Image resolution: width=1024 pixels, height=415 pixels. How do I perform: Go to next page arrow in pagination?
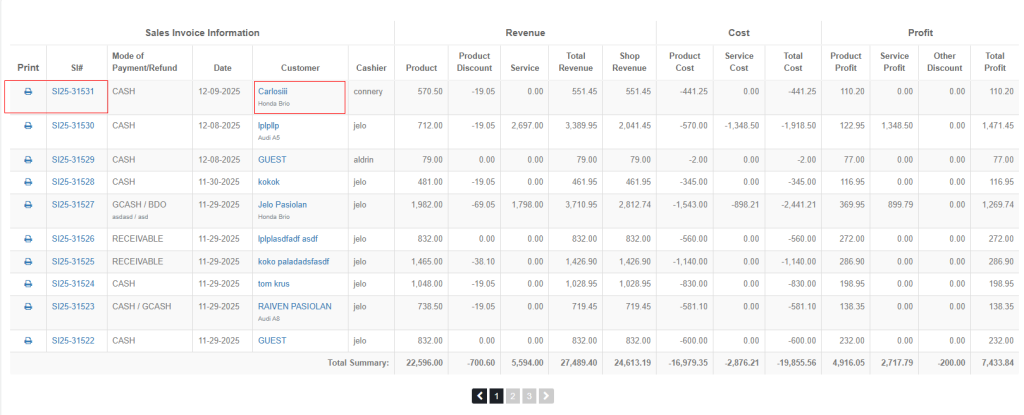coord(546,396)
